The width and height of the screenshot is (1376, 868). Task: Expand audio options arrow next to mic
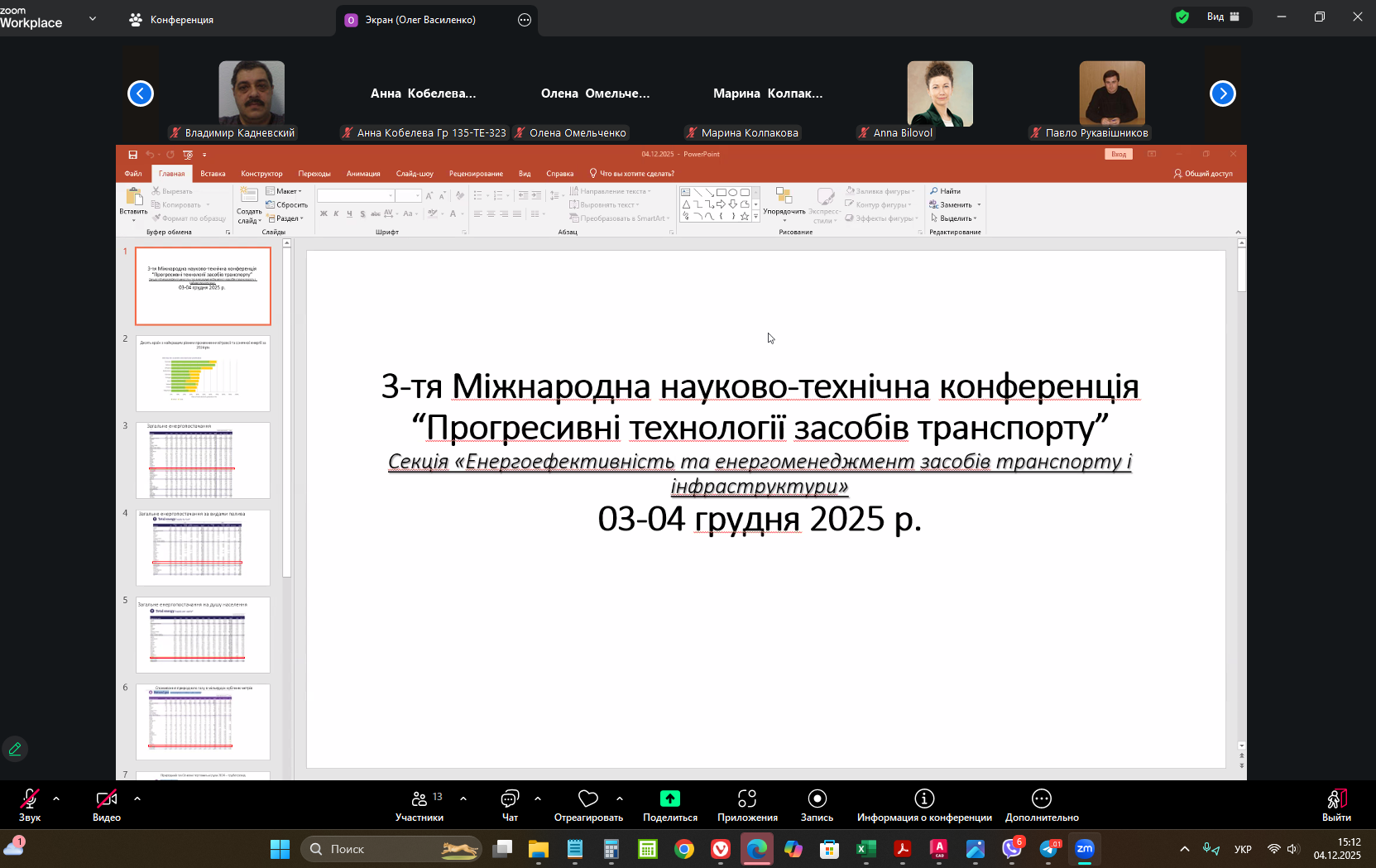56,798
